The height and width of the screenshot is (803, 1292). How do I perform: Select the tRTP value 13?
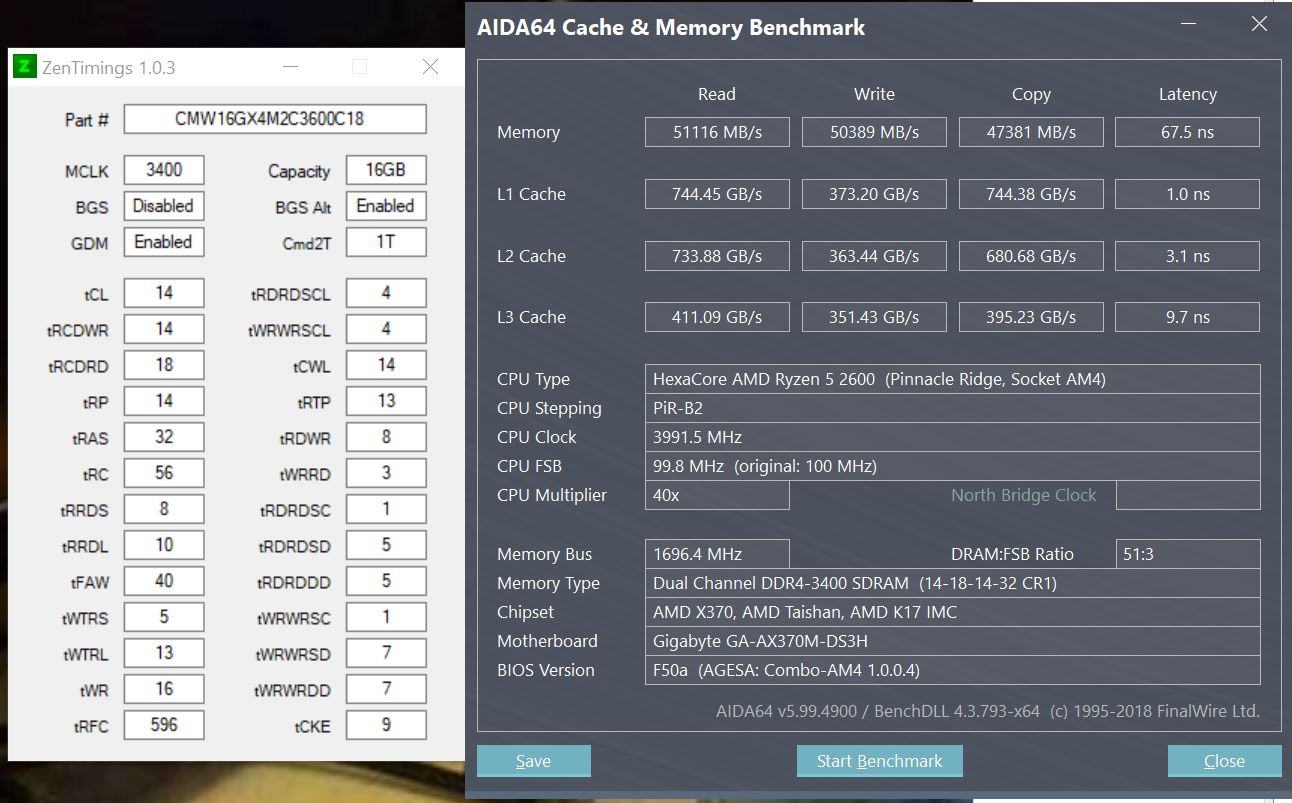pos(386,401)
